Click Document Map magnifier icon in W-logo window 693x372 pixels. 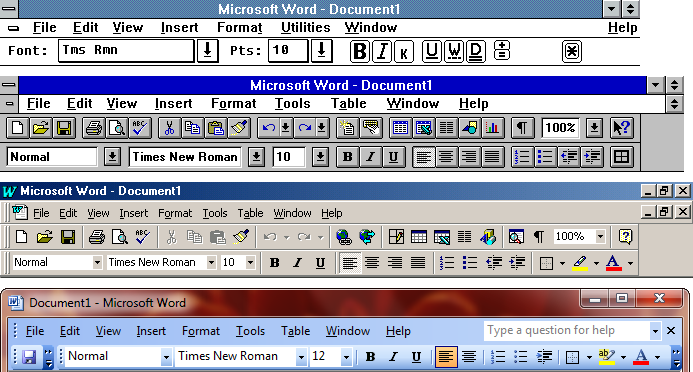pyautogui.click(x=516, y=237)
